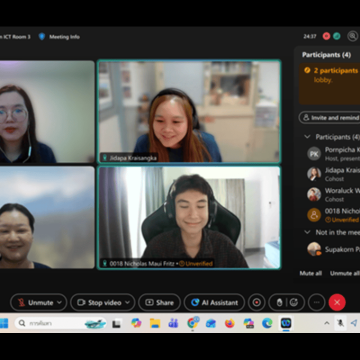Click the location arrow tray icon
This screenshot has width=360, height=360.
[354, 323]
